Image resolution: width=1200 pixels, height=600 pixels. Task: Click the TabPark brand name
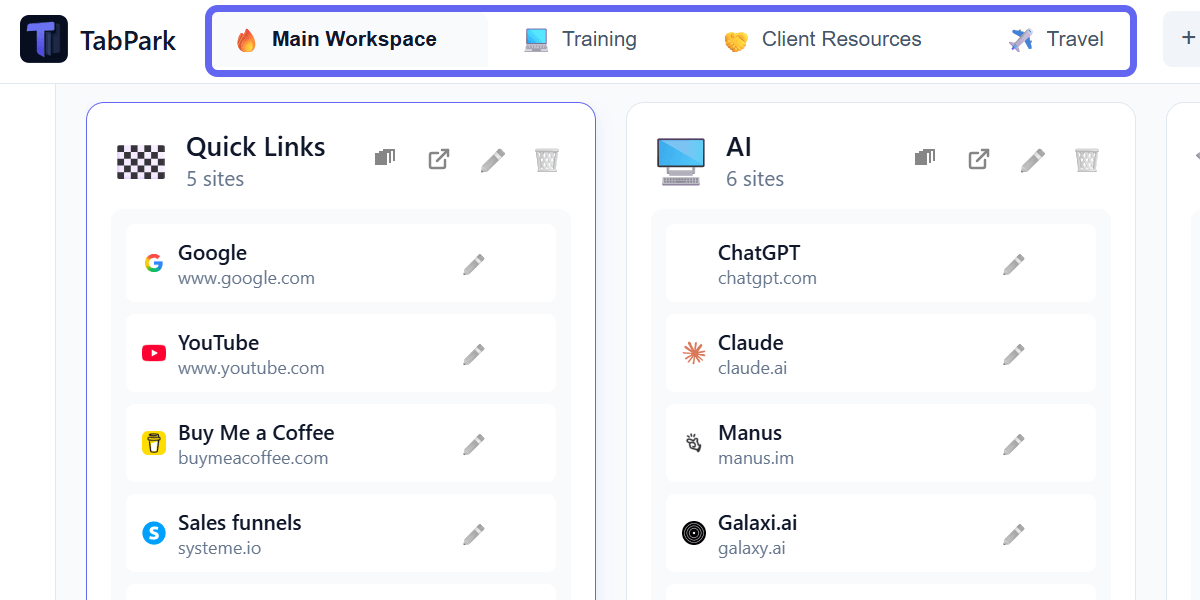128,41
